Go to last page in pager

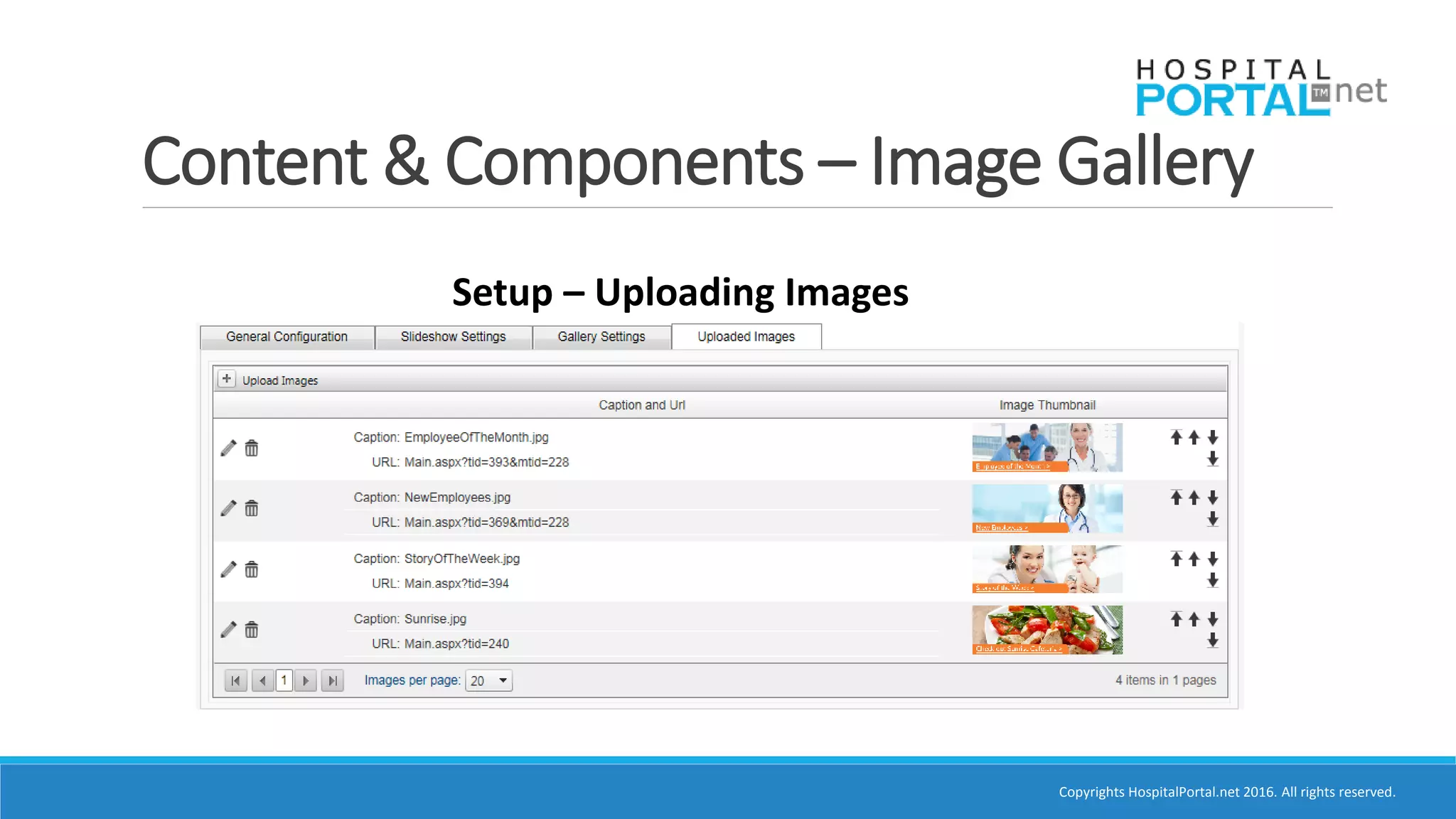click(x=332, y=680)
